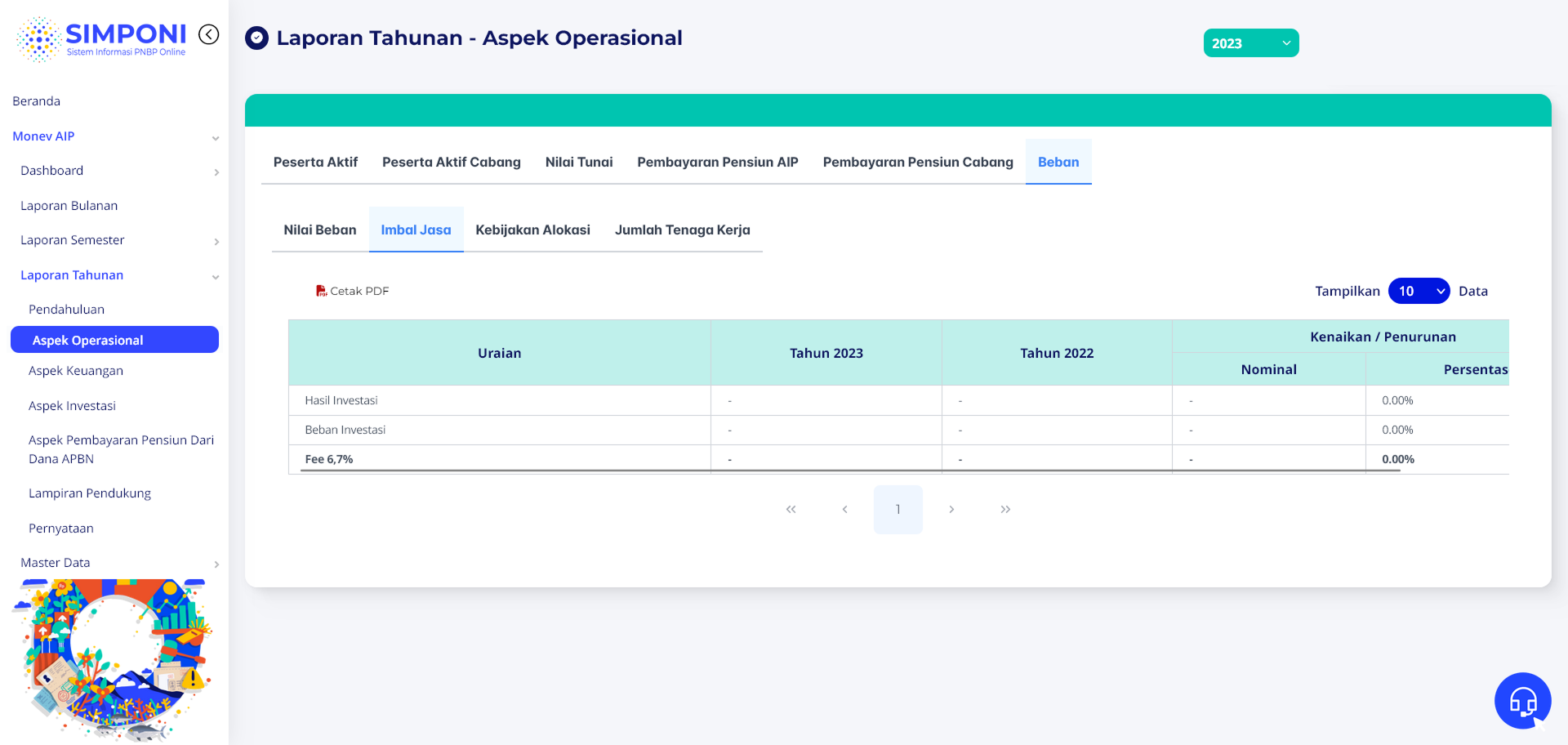Go to last page of pagination
Viewport: 1568px width, 745px height.
[1005, 510]
